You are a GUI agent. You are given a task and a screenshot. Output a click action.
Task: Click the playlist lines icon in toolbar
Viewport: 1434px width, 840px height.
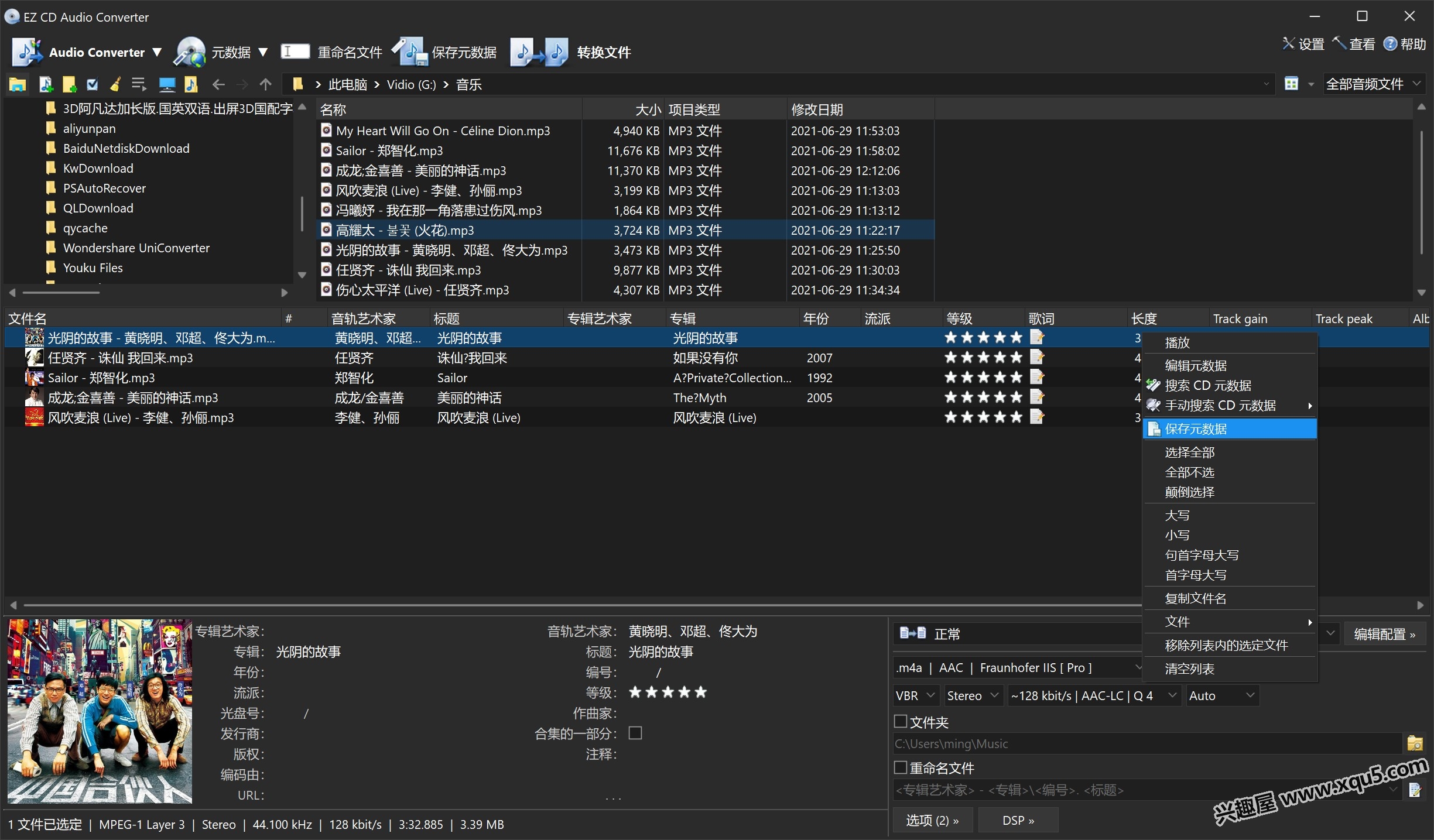point(139,85)
